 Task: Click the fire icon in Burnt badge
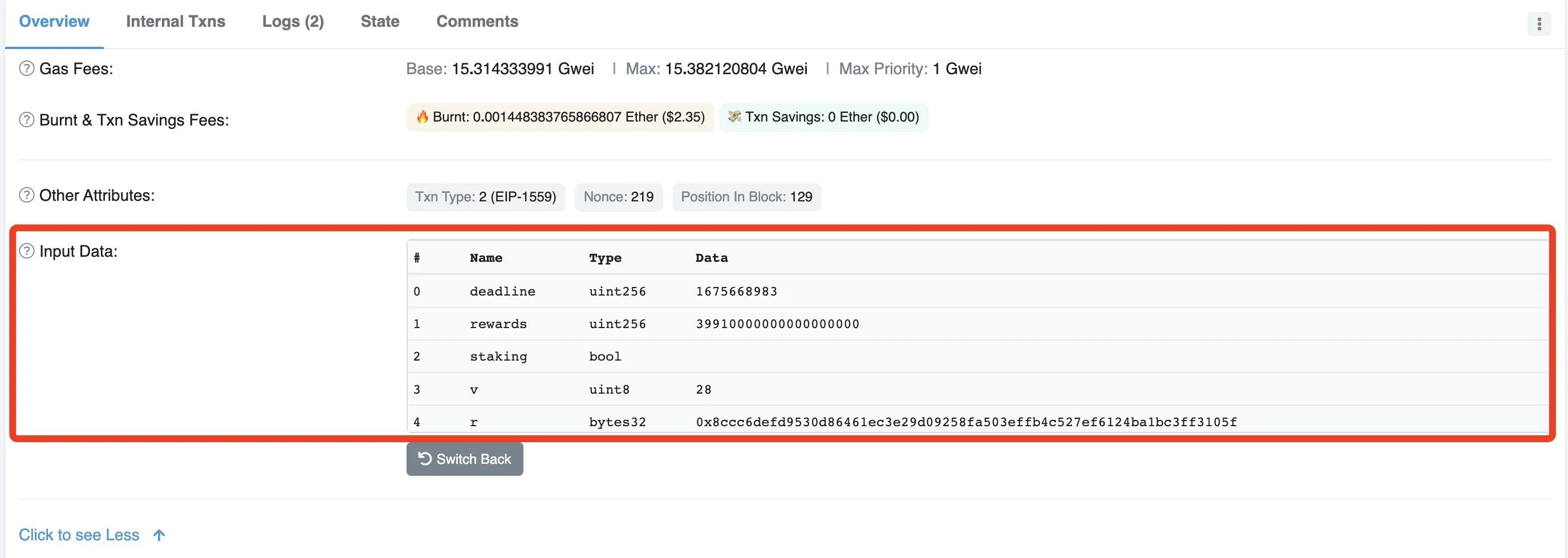[422, 117]
